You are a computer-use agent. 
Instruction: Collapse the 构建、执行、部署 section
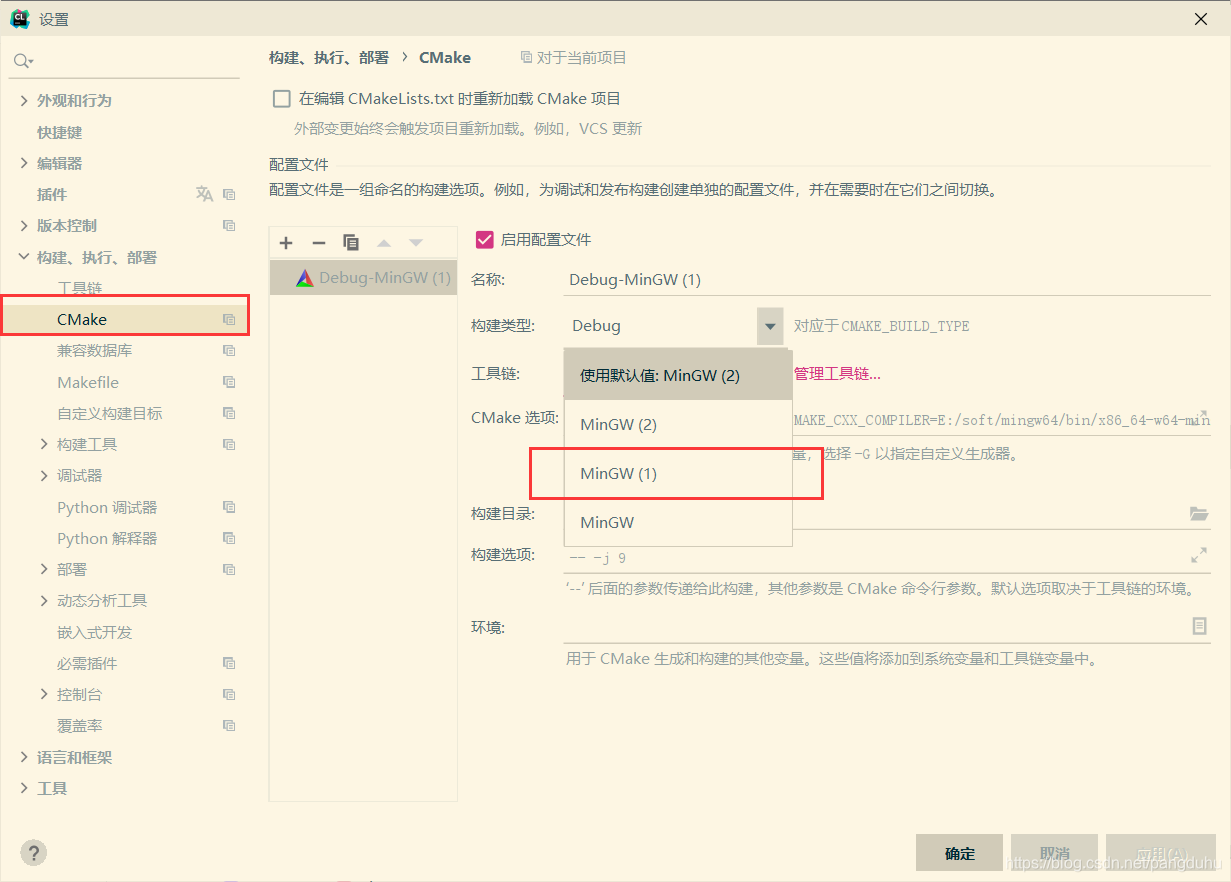[x=22, y=257]
